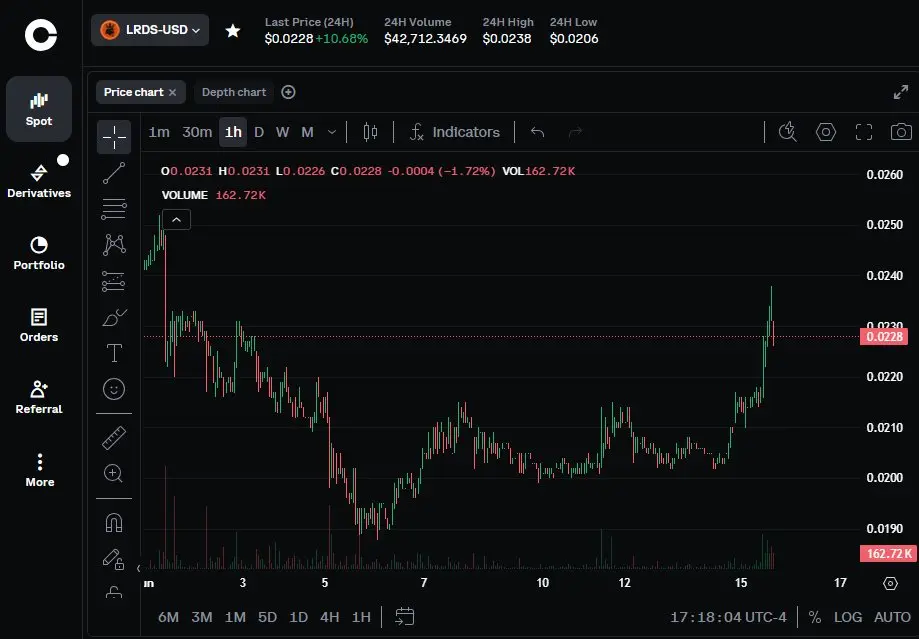This screenshot has height=639, width=919.
Task: Open the Derivatives section
Action: pos(39,181)
